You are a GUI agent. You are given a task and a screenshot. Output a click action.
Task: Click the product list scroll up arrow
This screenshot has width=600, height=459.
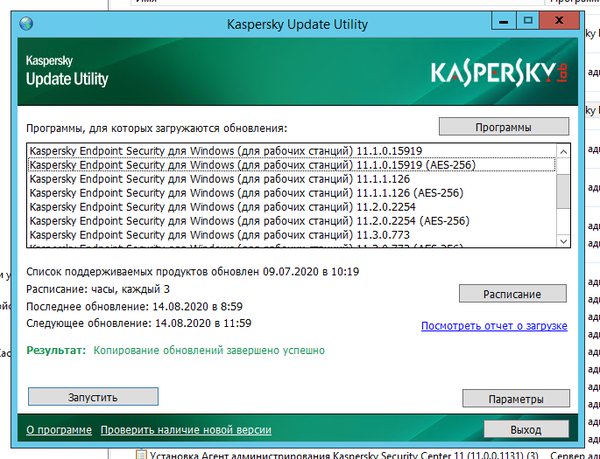[x=563, y=152]
